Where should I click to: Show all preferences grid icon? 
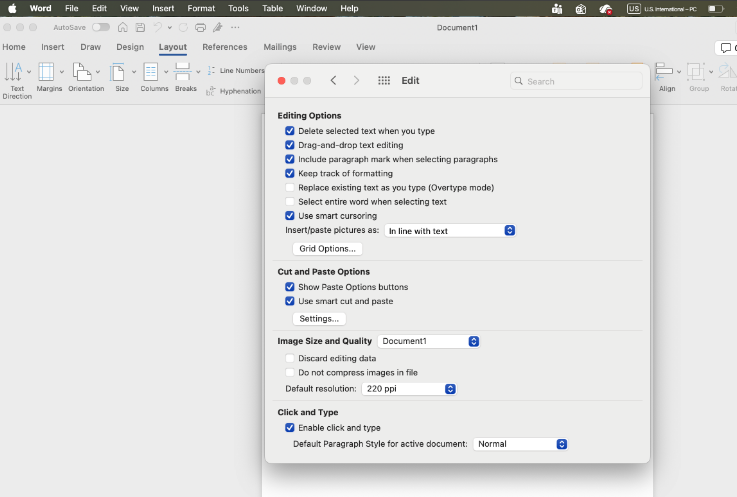[384, 80]
